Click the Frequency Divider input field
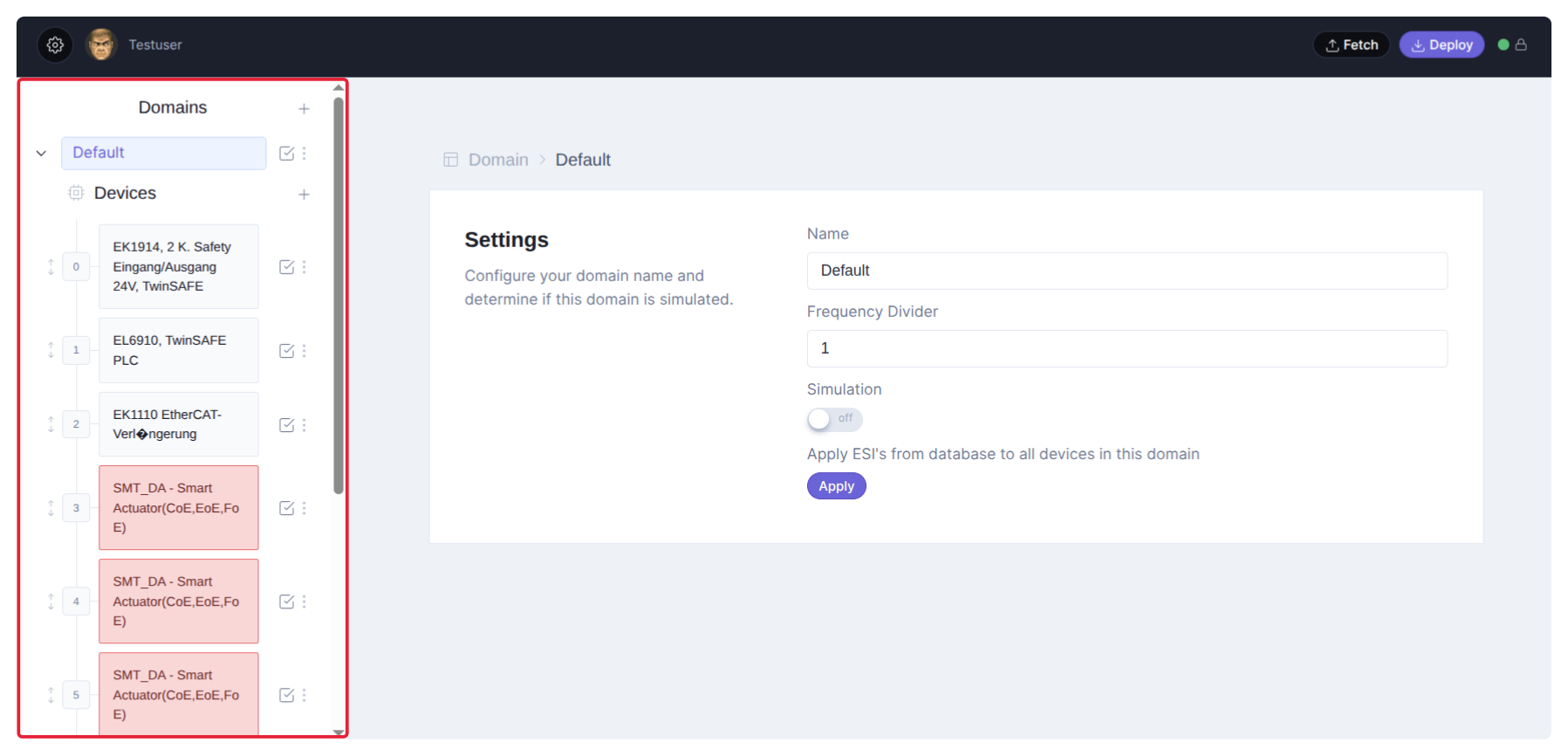1568x756 pixels. point(1126,348)
